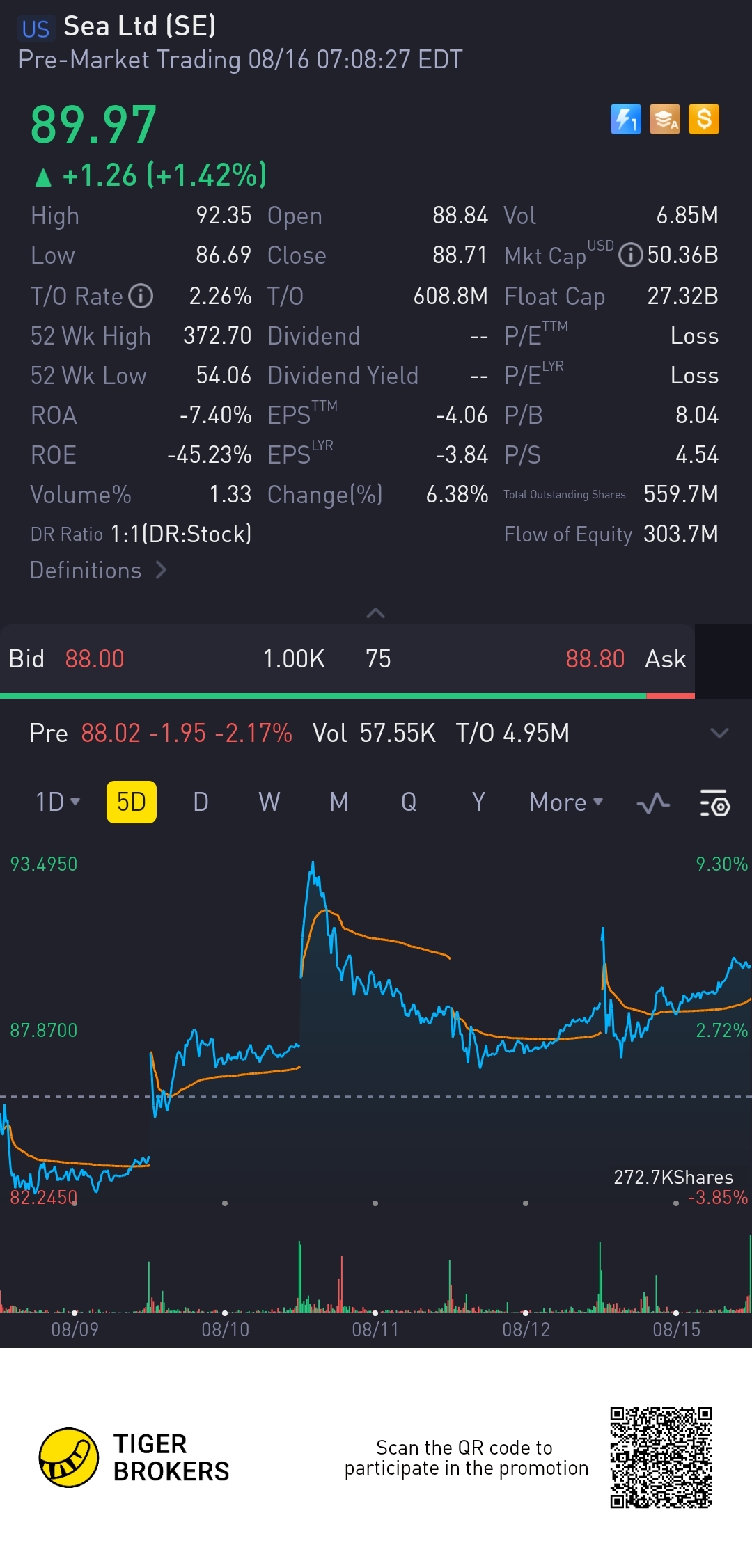Tap the Ask price 88.80
Viewport: 752px width, 1568px height.
point(595,658)
